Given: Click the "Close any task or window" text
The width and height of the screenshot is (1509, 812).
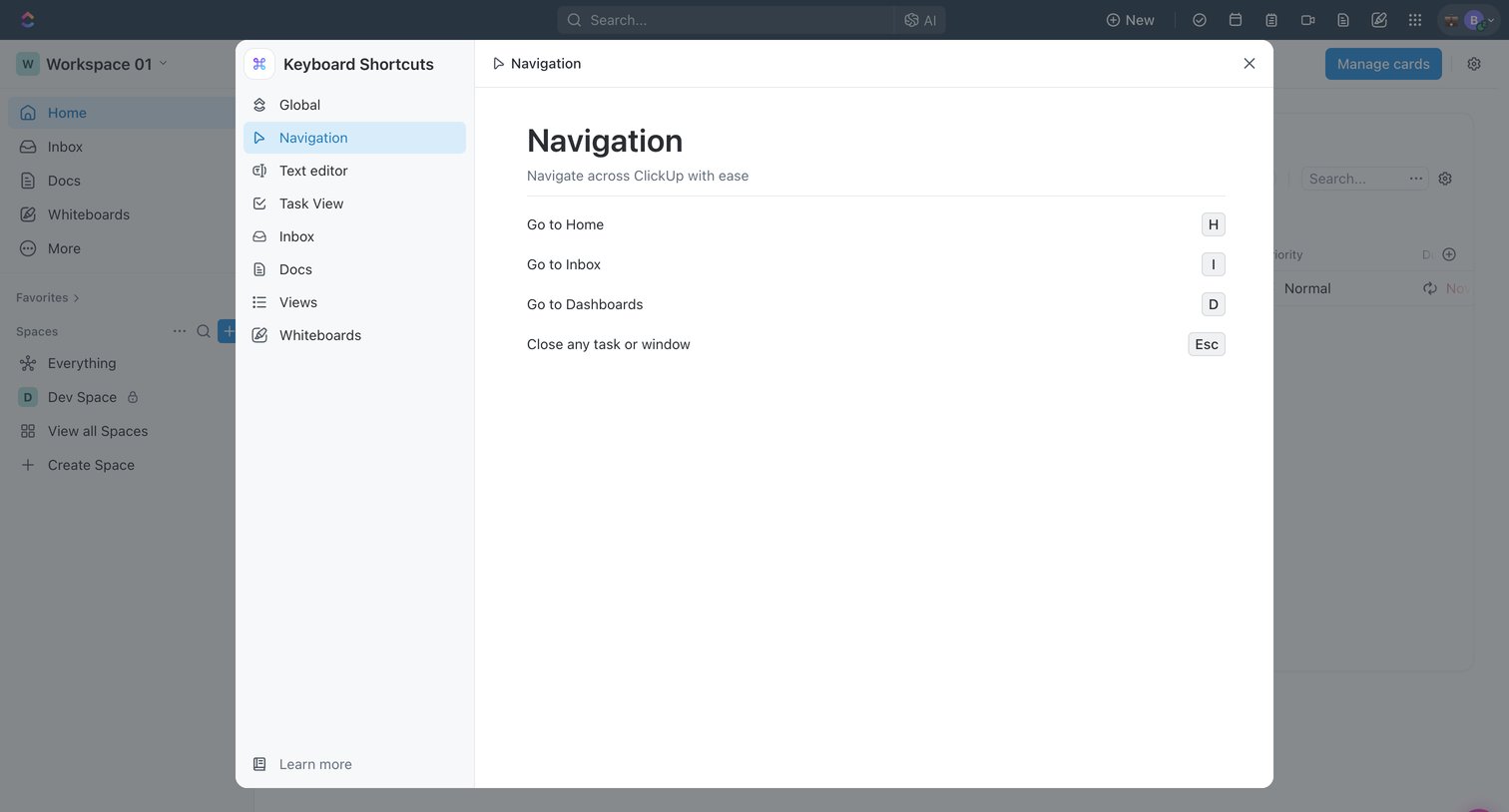Looking at the screenshot, I should coord(609,344).
